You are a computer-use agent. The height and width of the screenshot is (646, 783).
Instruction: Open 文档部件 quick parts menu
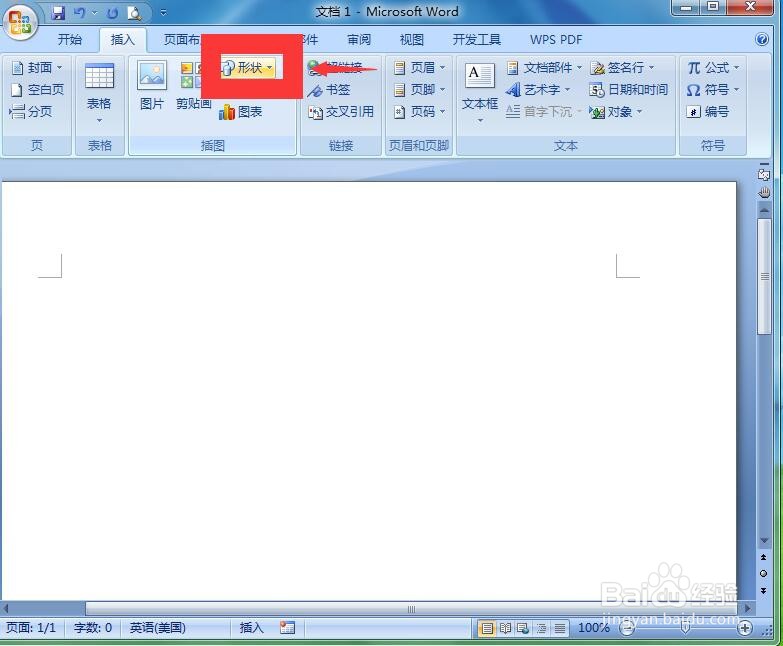coord(543,67)
